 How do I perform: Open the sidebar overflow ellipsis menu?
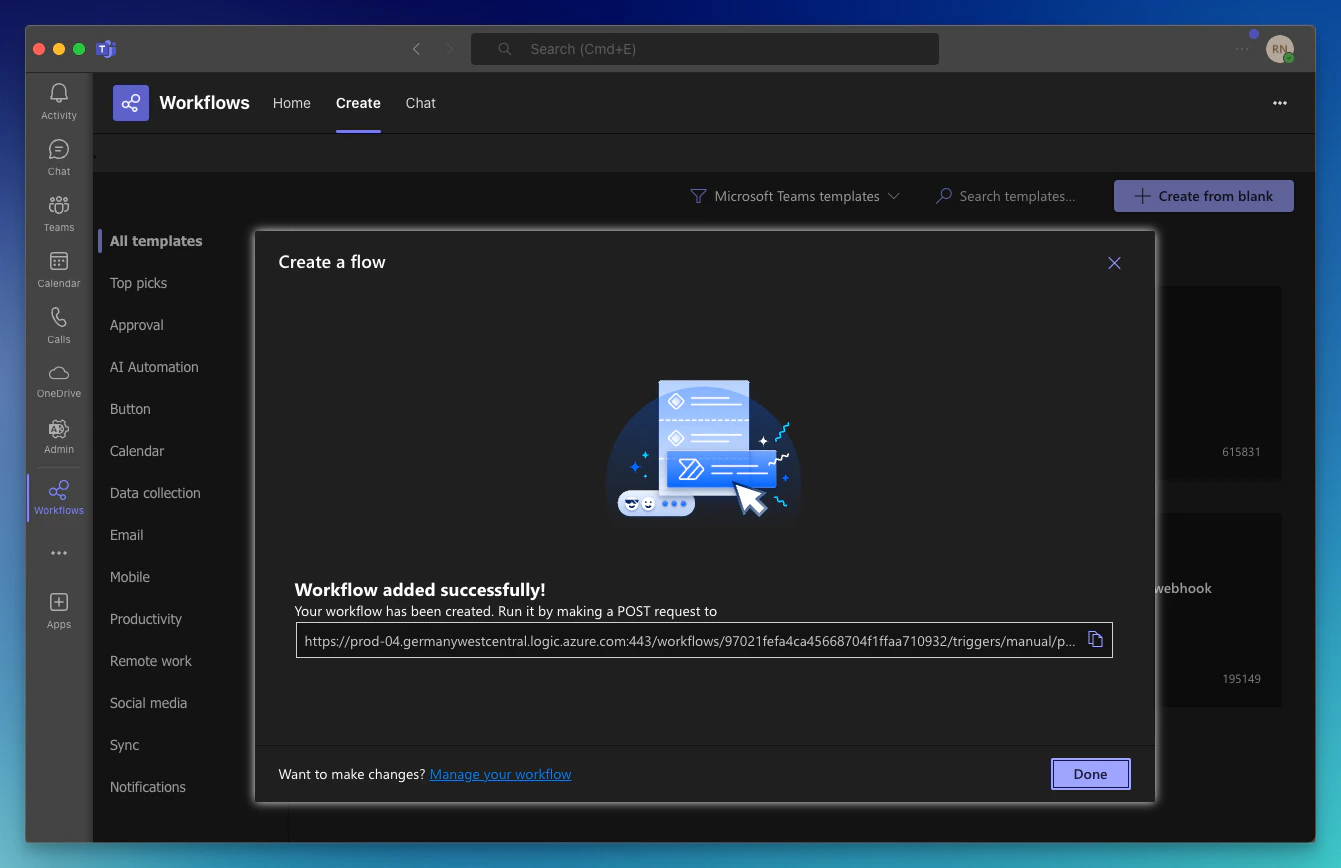tap(58, 552)
